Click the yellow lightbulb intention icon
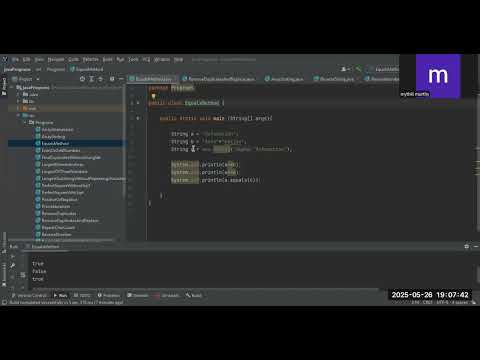Image resolution: width=480 pixels, height=360 pixels. tap(153, 96)
